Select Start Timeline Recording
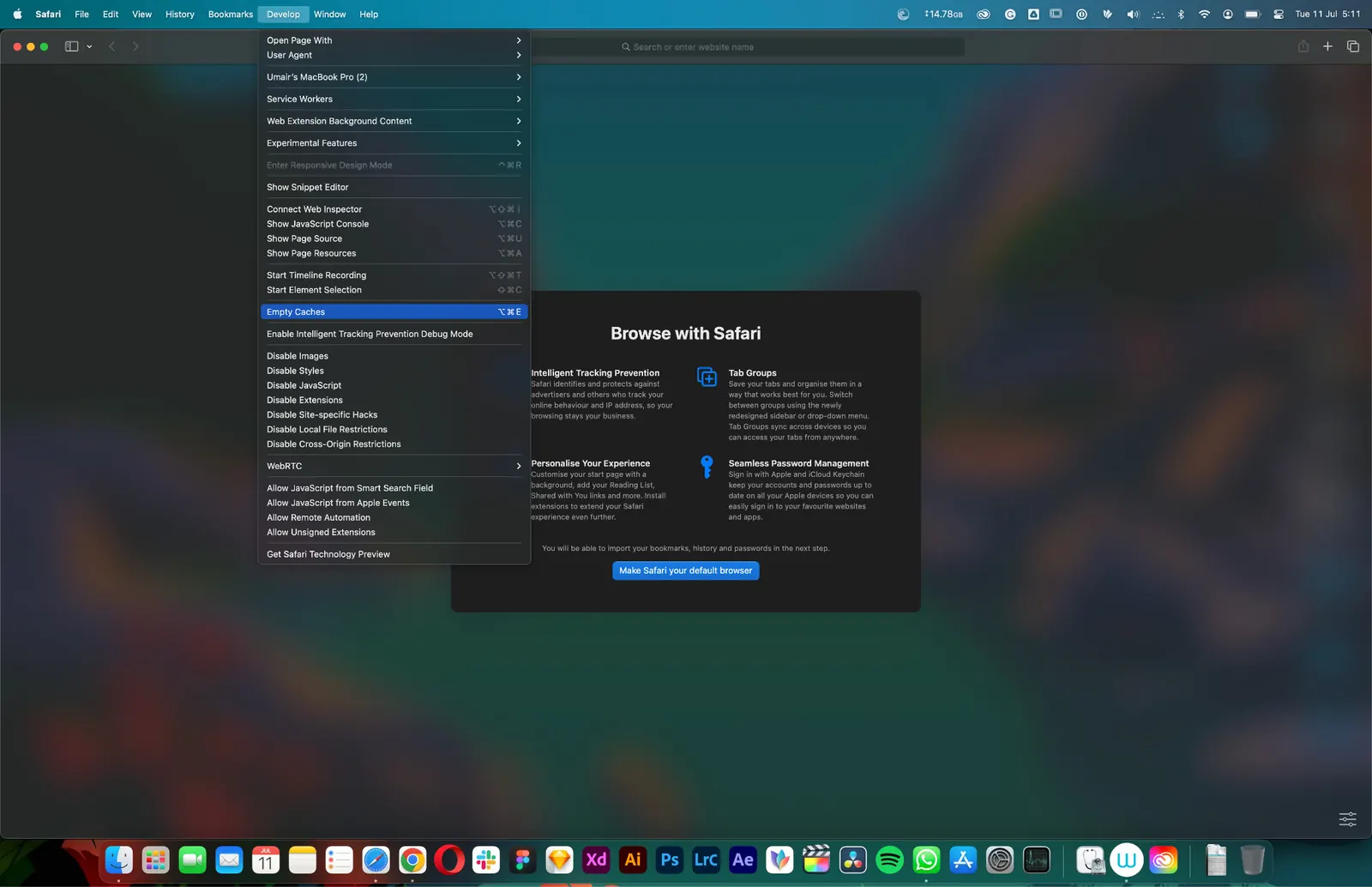The image size is (1372, 887). (x=394, y=275)
